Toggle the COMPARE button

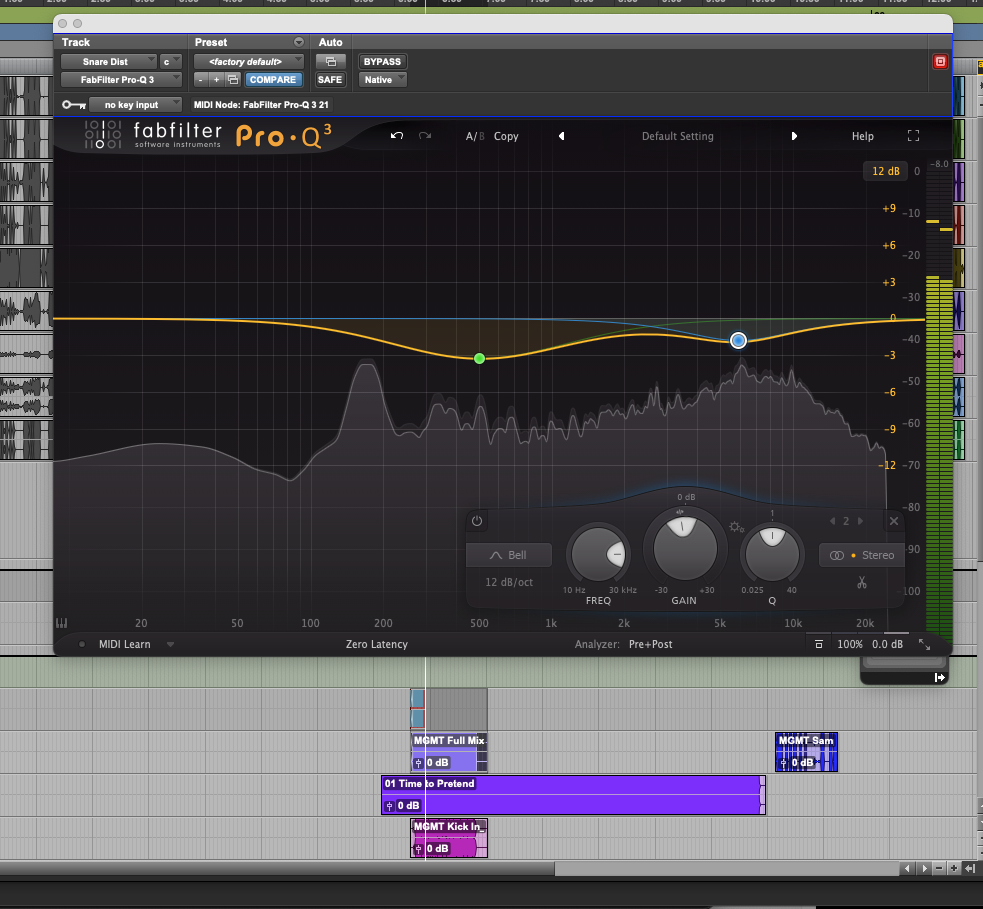pos(273,80)
